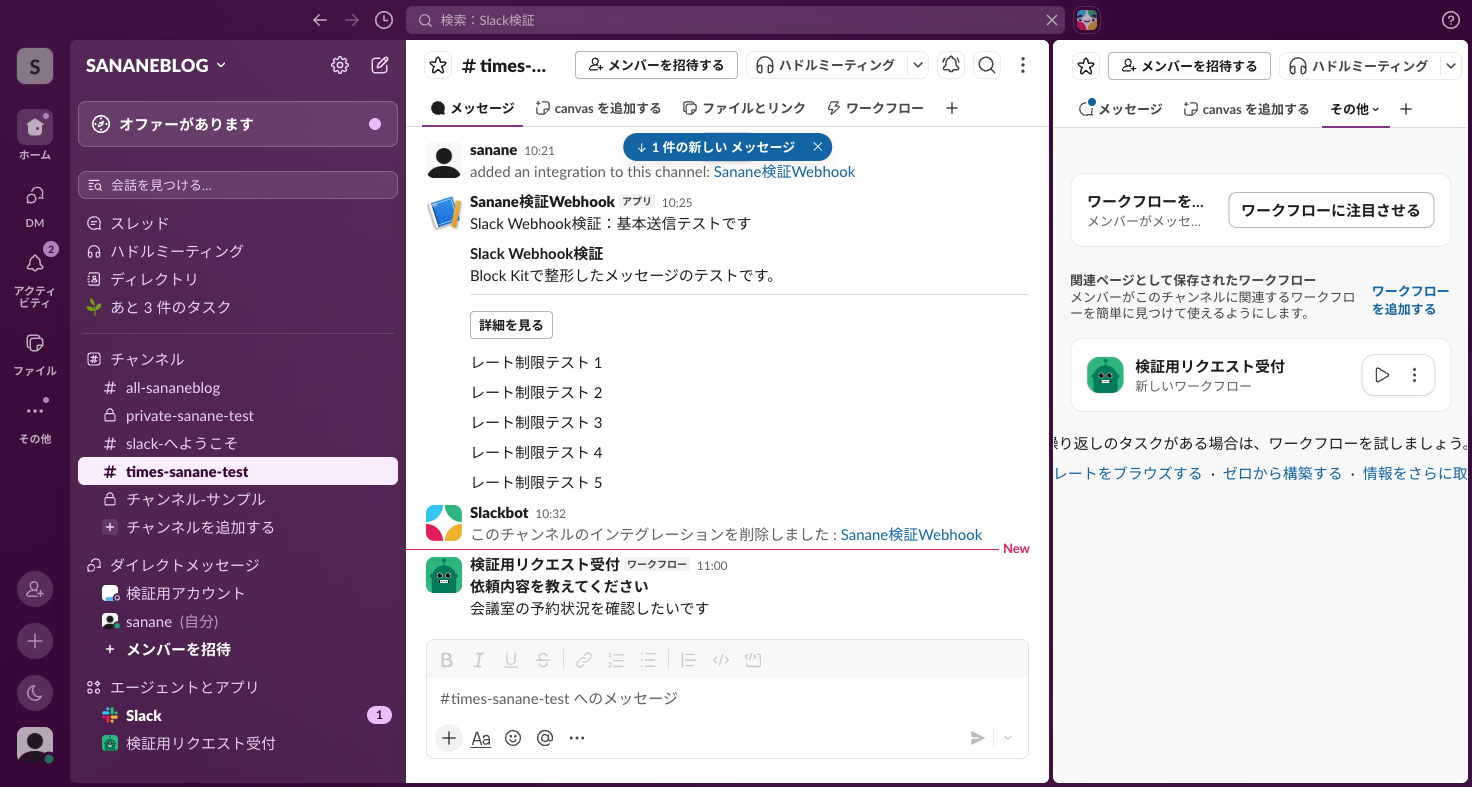Open the Files sidebar icon

[x=35, y=343]
